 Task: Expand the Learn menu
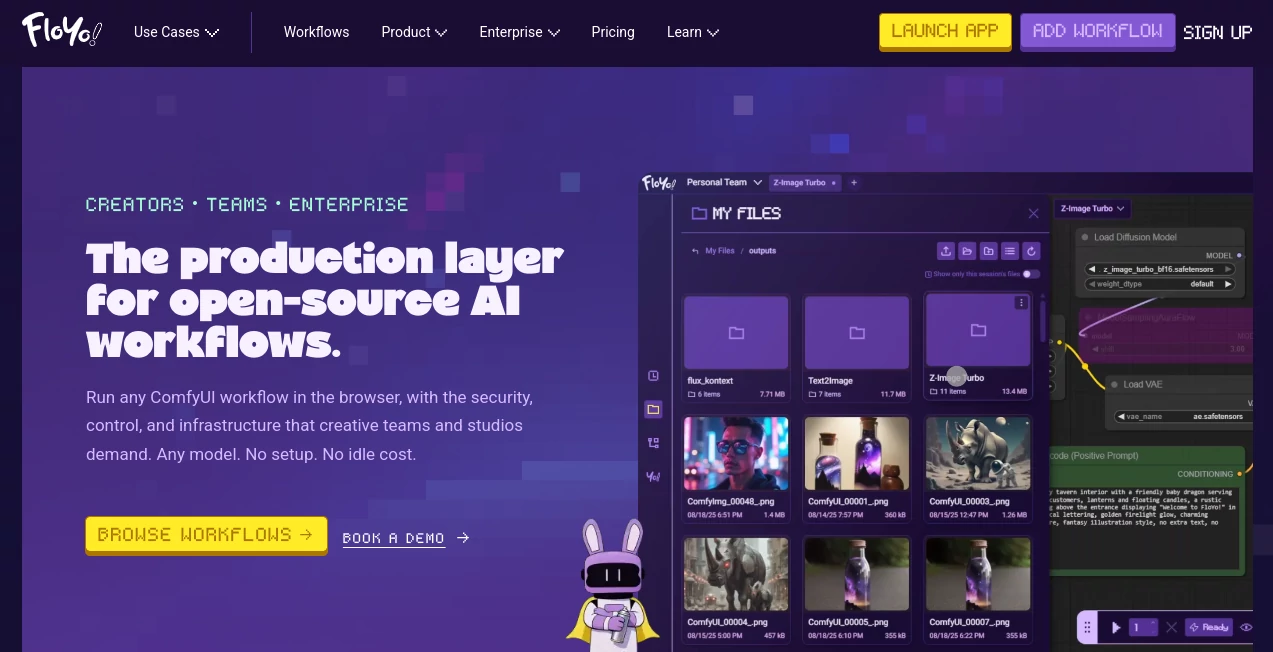coord(693,32)
